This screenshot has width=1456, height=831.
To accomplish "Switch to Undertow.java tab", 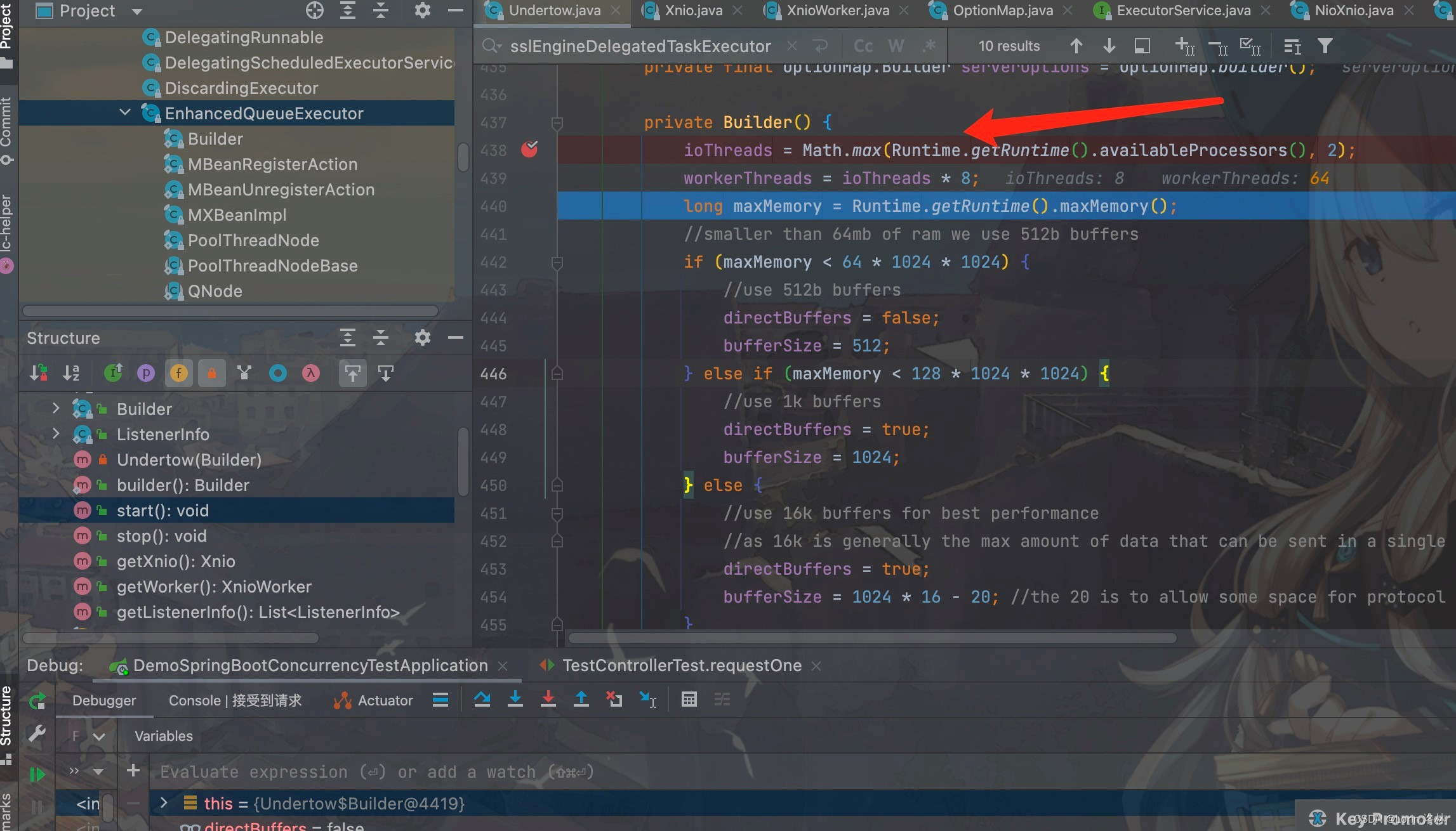I will click(x=554, y=10).
